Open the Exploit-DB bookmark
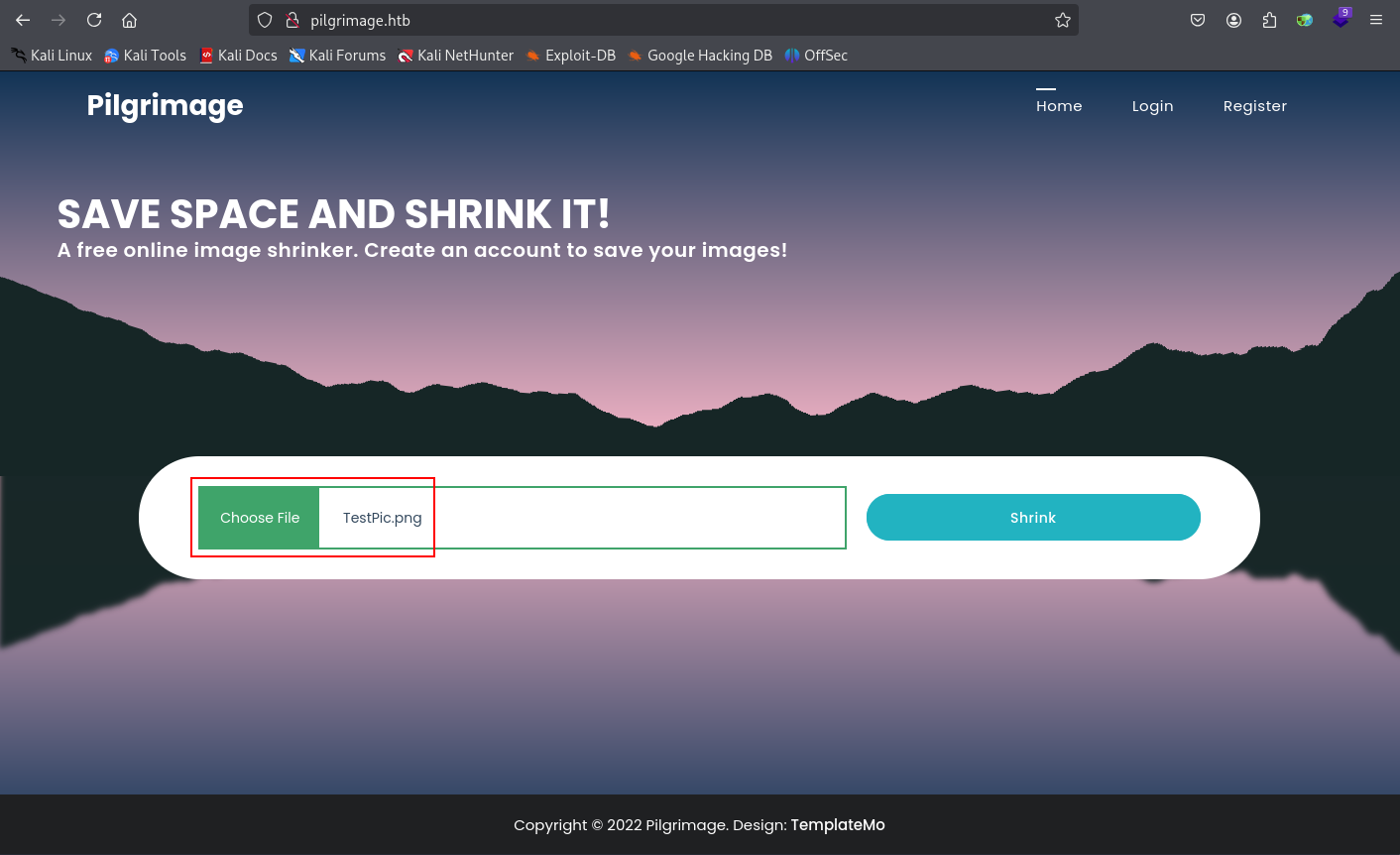This screenshot has height=855, width=1400. (571, 56)
